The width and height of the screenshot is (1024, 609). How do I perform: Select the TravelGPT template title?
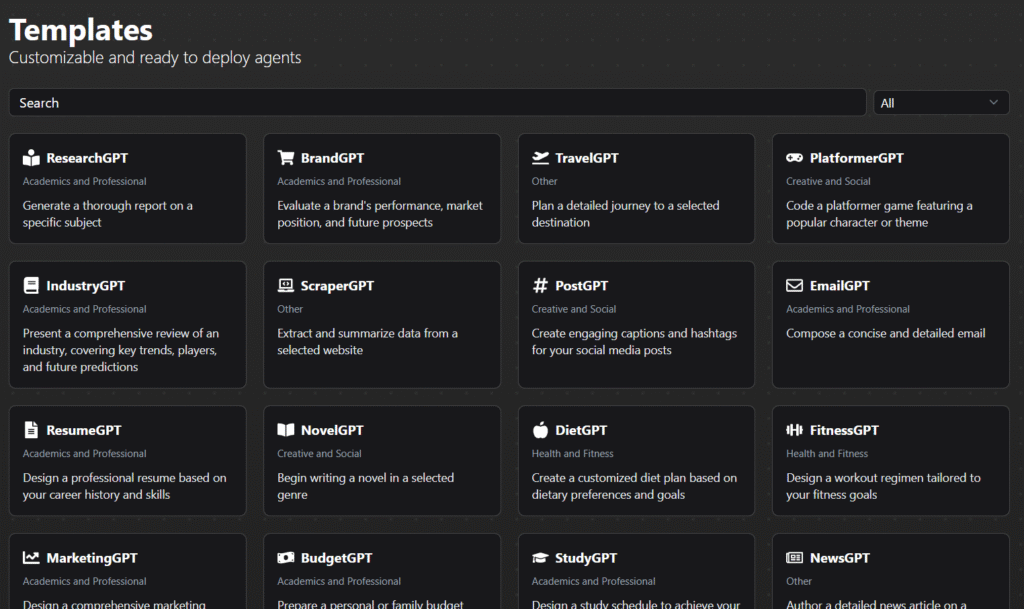586,158
